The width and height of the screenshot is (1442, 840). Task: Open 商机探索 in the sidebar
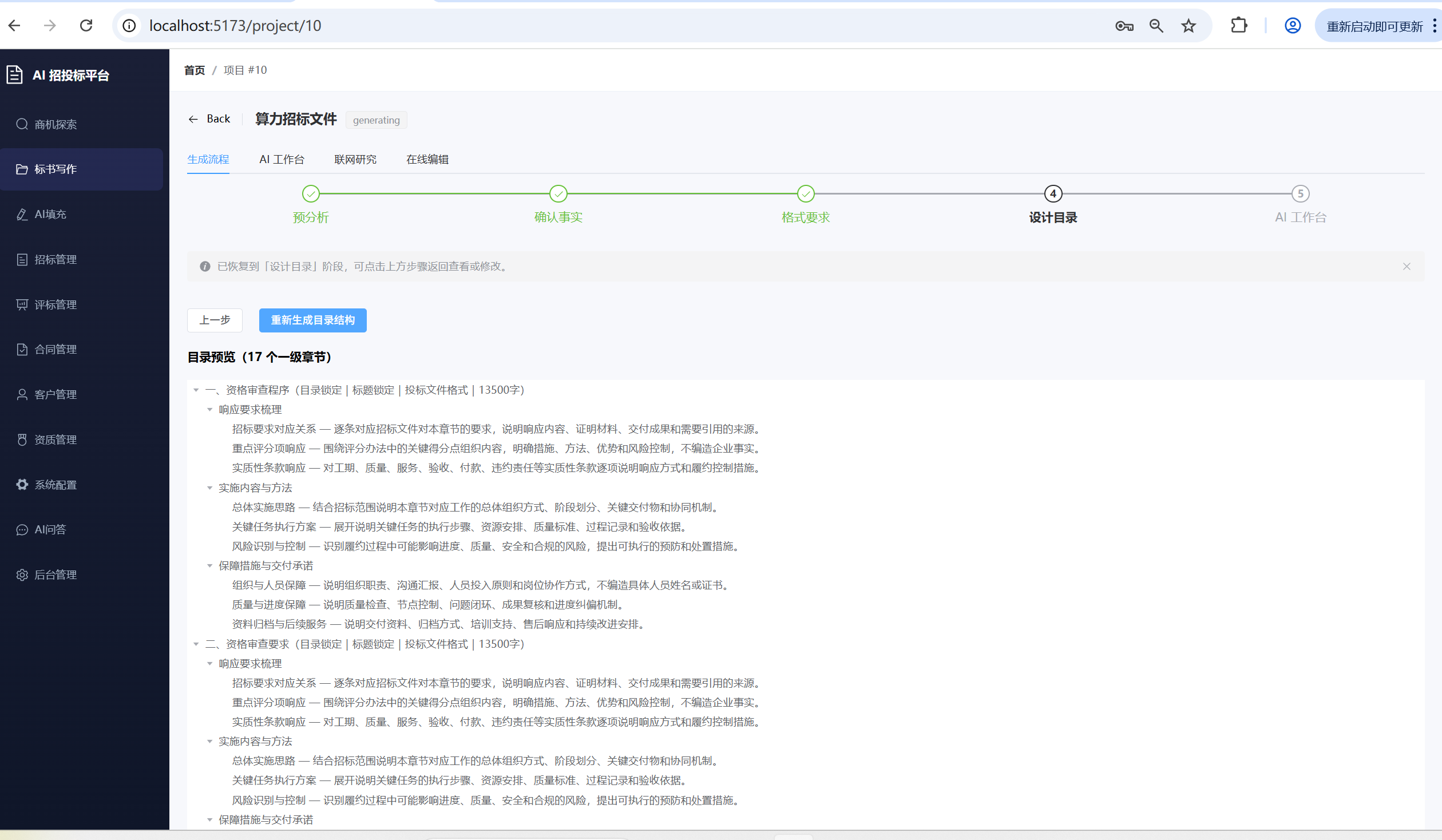pyautogui.click(x=81, y=124)
